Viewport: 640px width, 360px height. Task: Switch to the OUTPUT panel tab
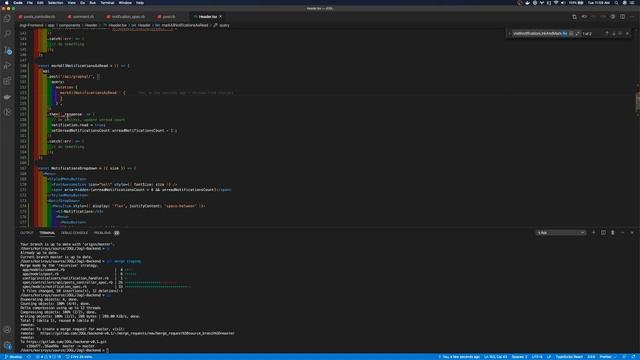point(27,233)
